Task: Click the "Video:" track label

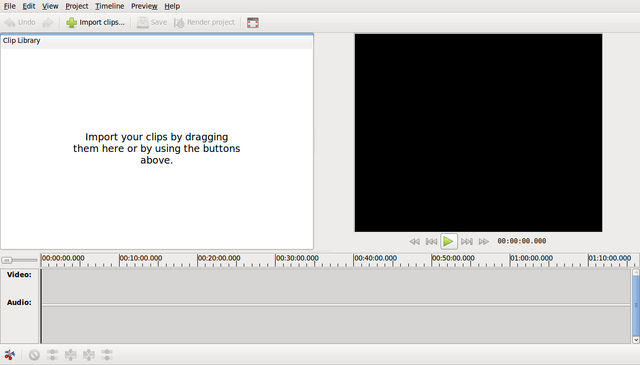Action: 19,275
